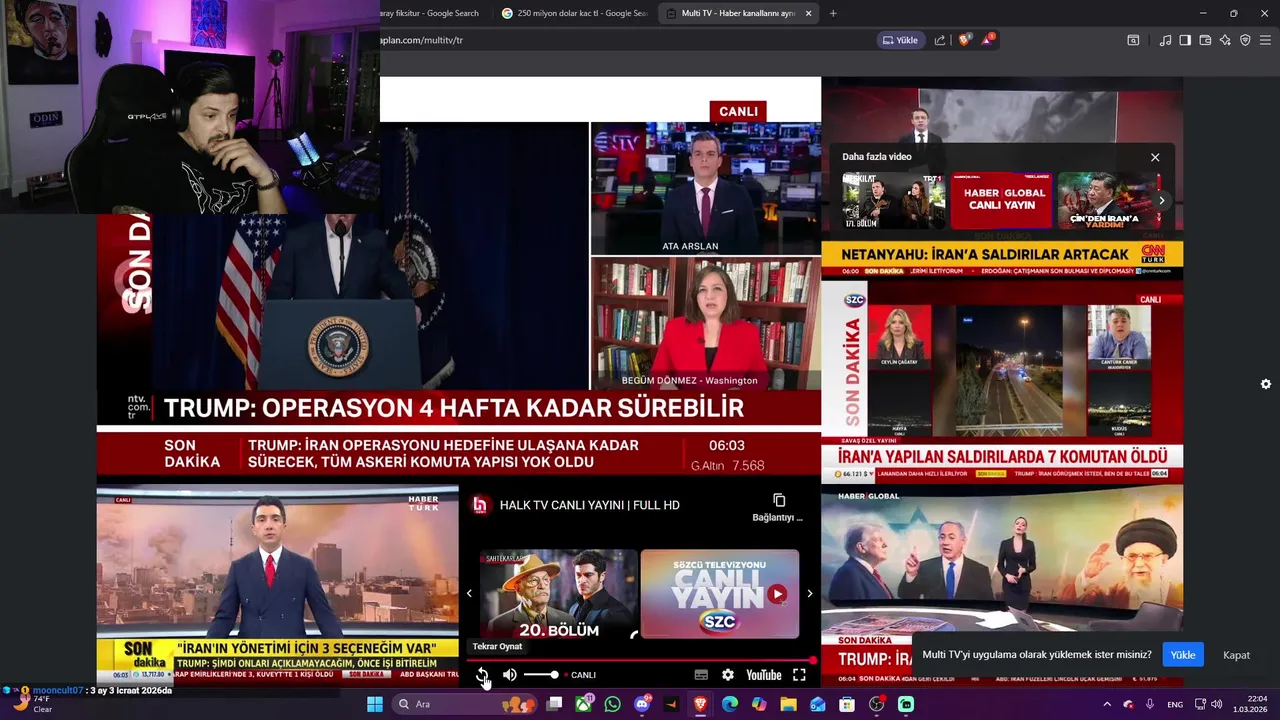
Task: Click the microphone icon in system tray
Action: pyautogui.click(x=1150, y=704)
